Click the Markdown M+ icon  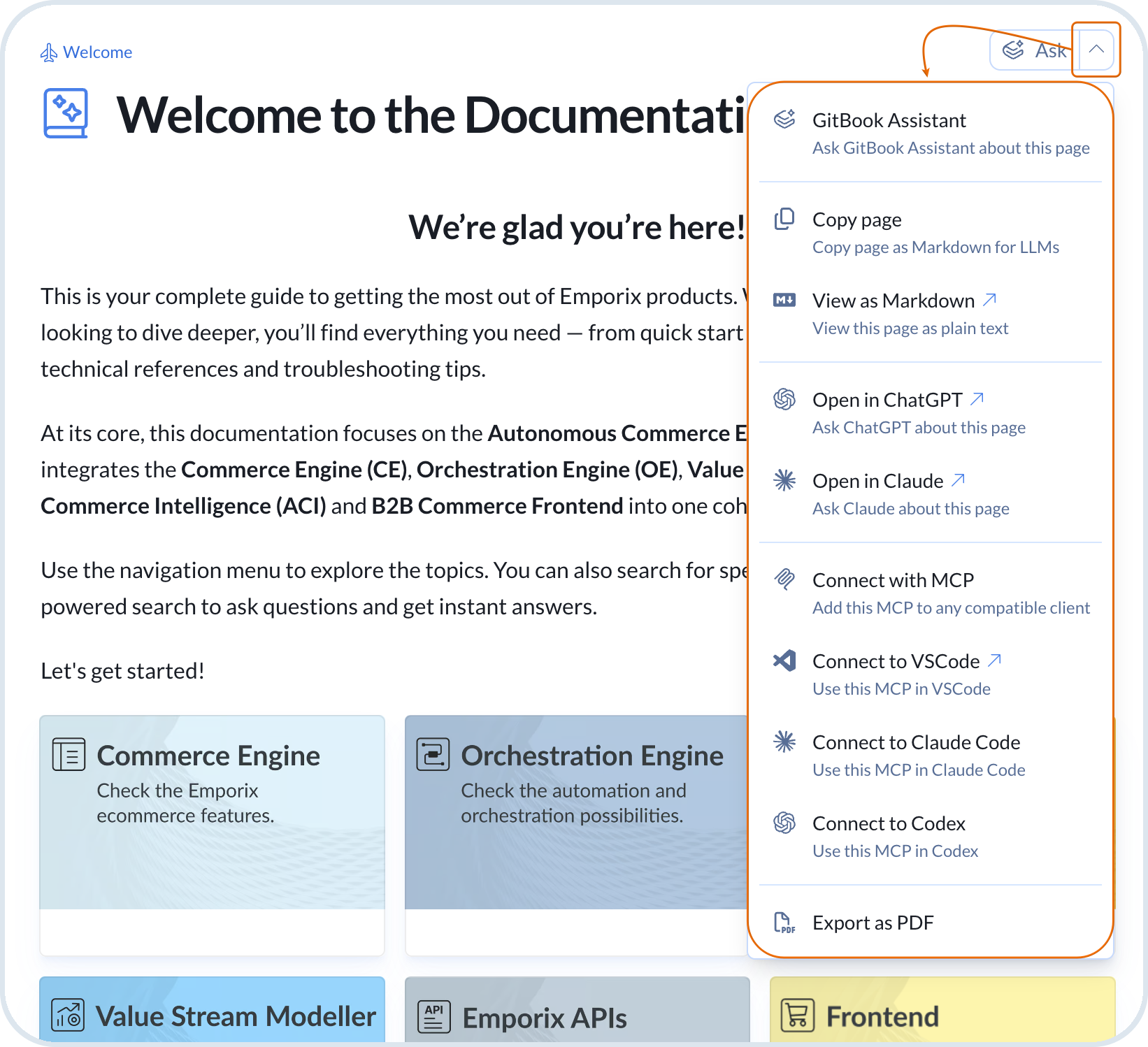[x=784, y=300]
